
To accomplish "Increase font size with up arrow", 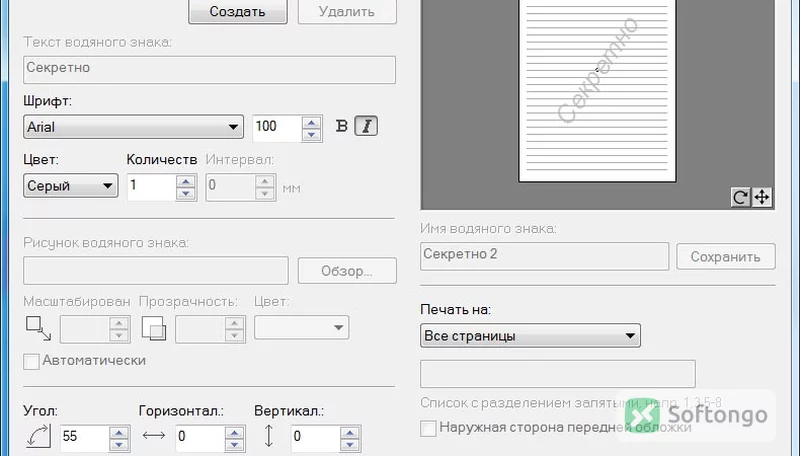I will 311,122.
